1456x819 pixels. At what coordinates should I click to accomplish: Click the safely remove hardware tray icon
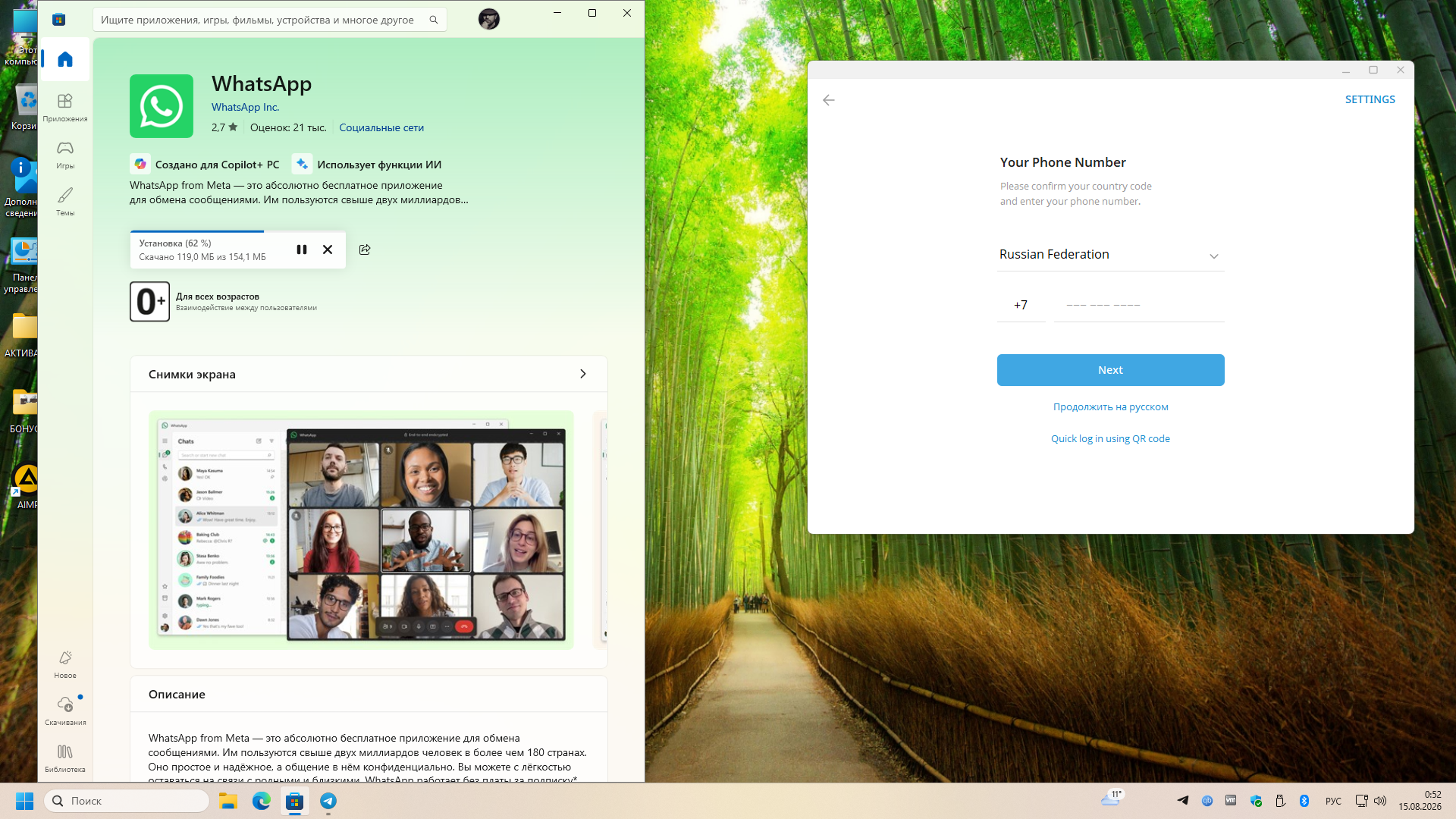click(1280, 801)
